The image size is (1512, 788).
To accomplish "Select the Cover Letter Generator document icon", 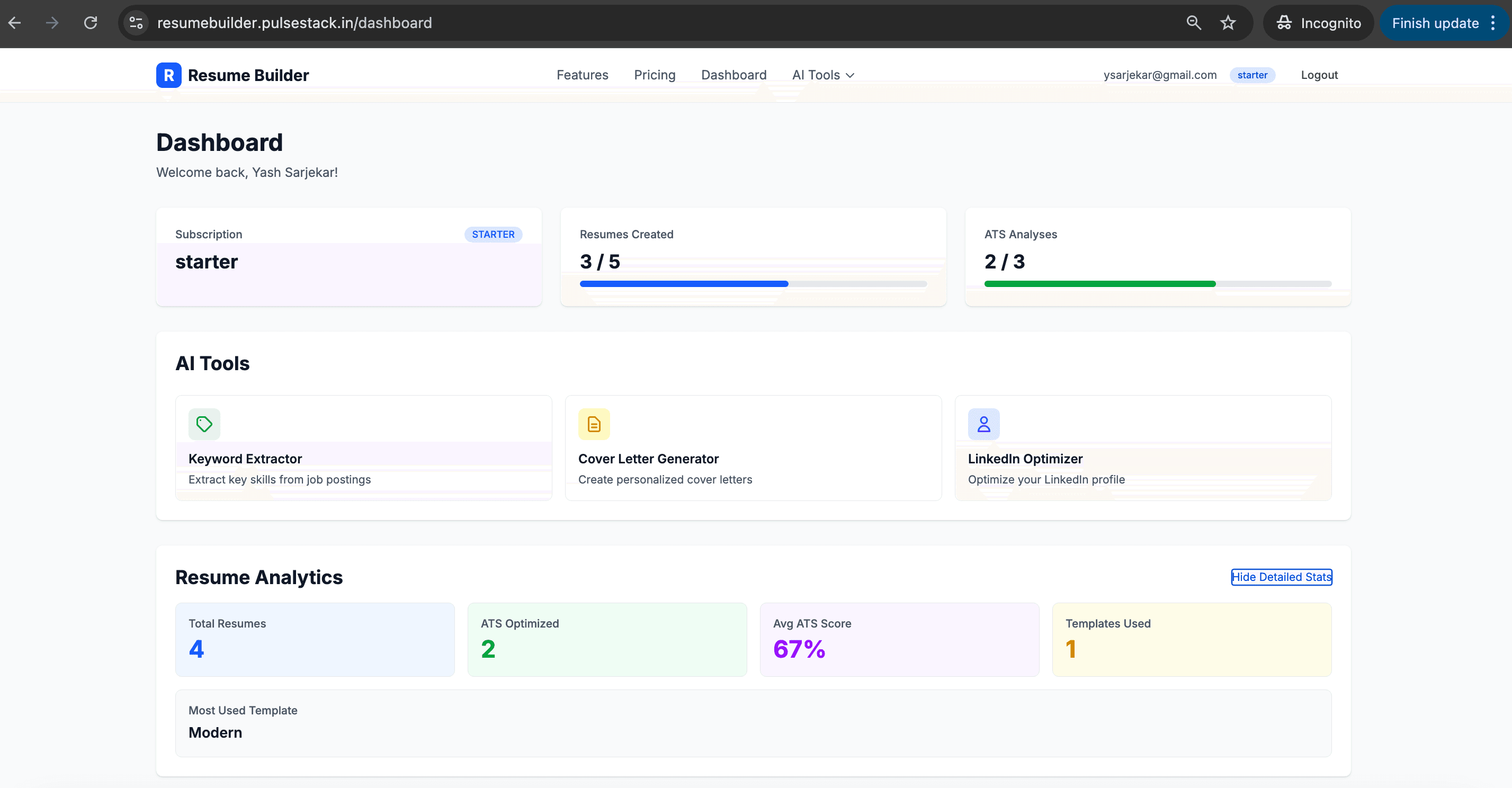I will click(593, 424).
